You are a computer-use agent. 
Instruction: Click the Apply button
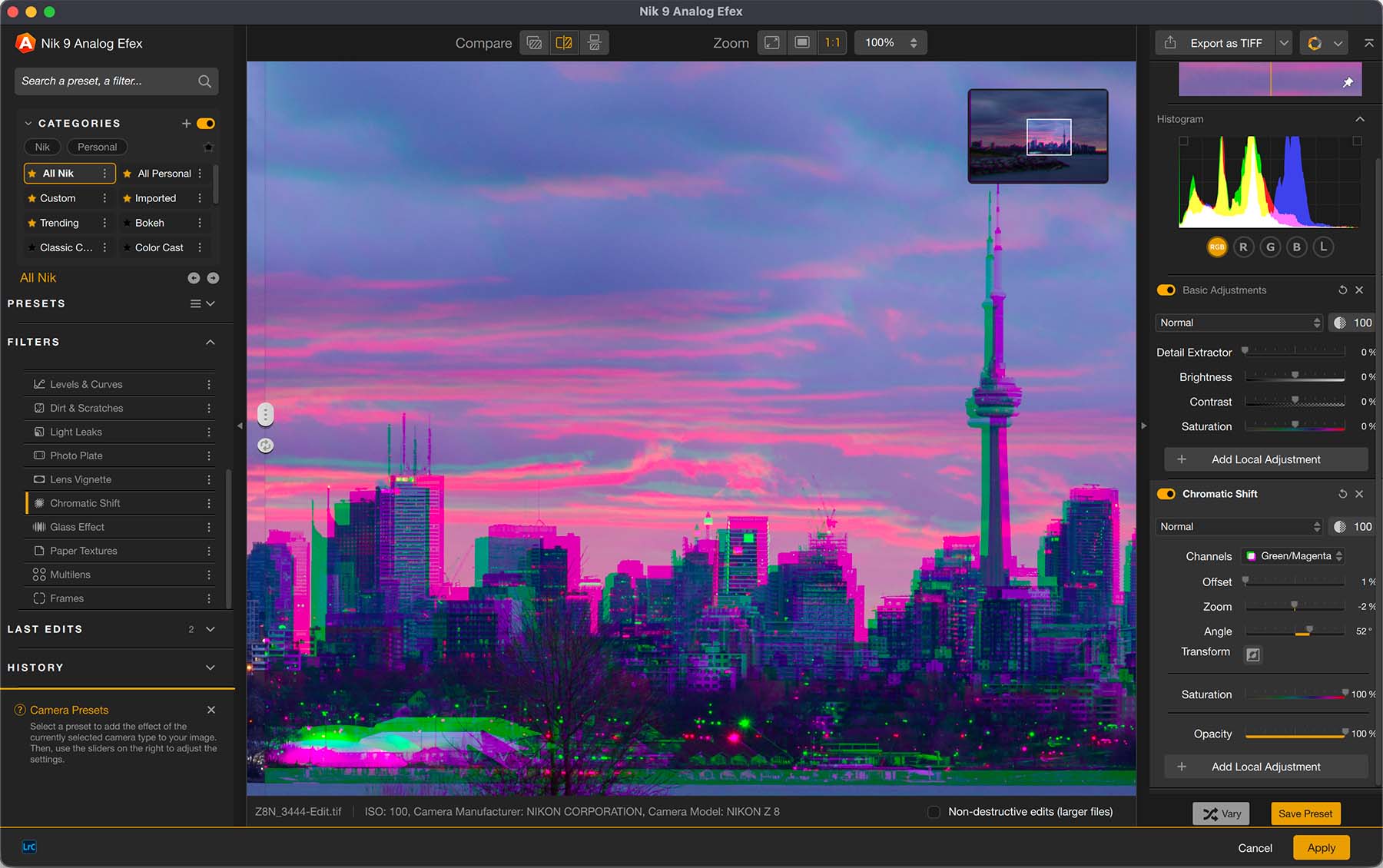[x=1321, y=848]
